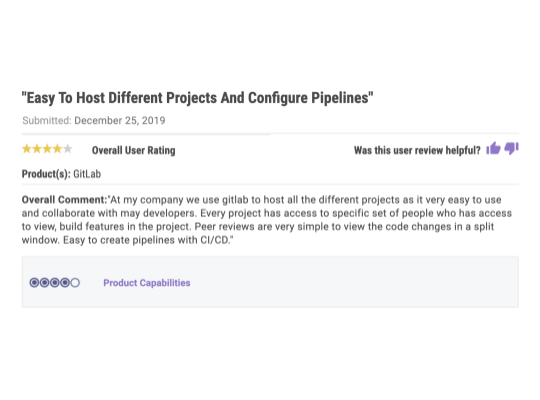Screen dimensions: 540x400
Task: Choose the fourth filled capability rating circle
Action: click(x=65, y=283)
